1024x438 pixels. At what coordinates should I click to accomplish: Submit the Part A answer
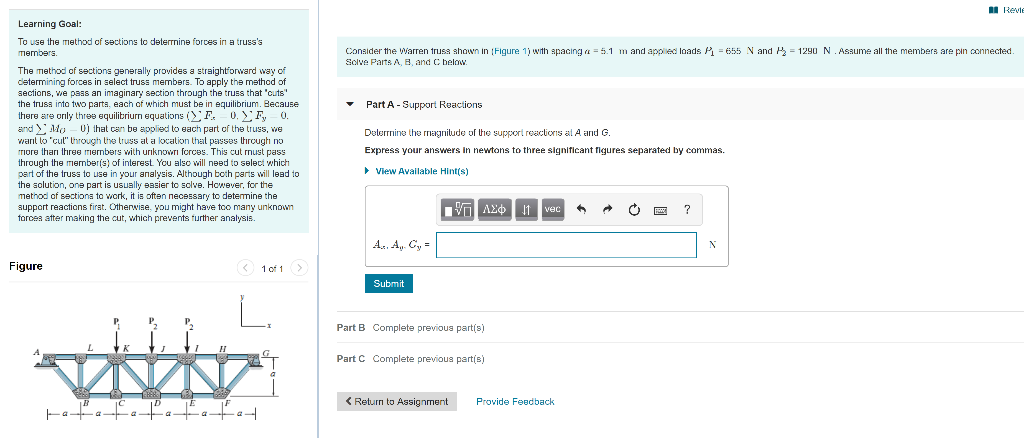[x=389, y=283]
